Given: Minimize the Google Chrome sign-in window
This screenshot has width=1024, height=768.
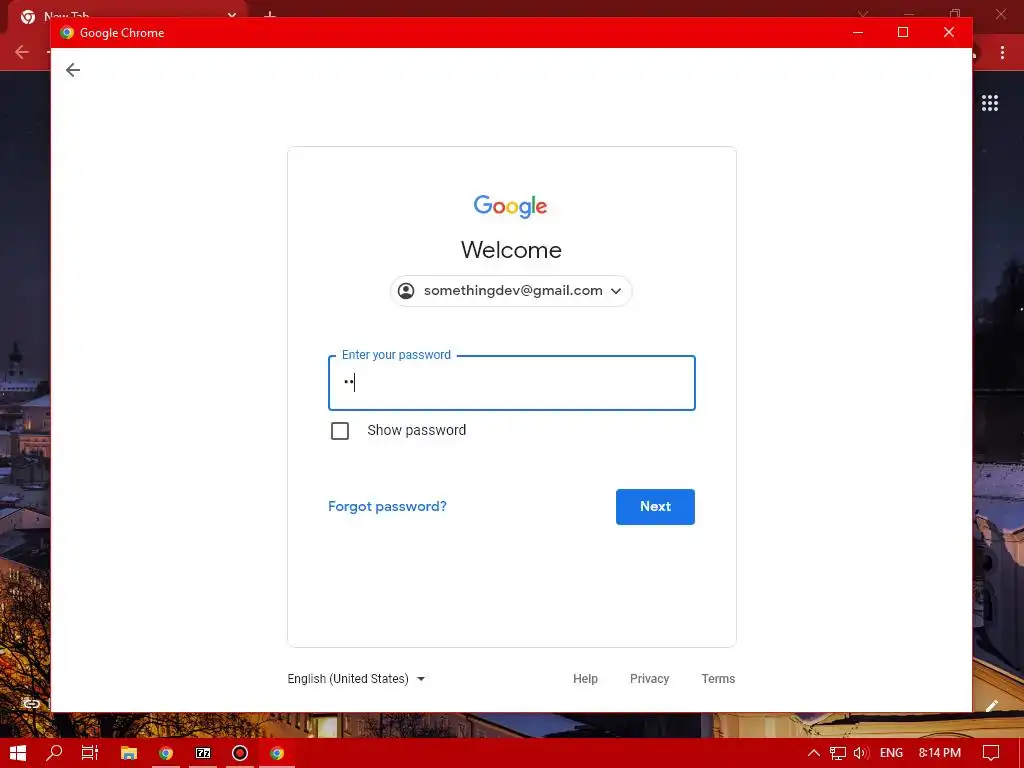Looking at the screenshot, I should (858, 32).
